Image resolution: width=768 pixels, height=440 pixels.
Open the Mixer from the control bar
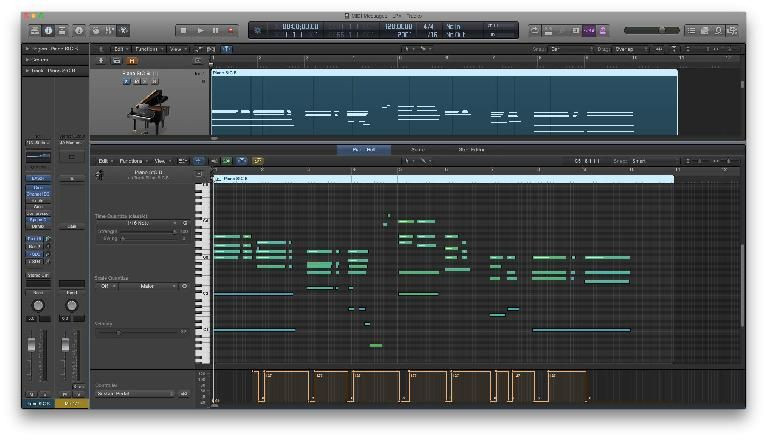108,31
